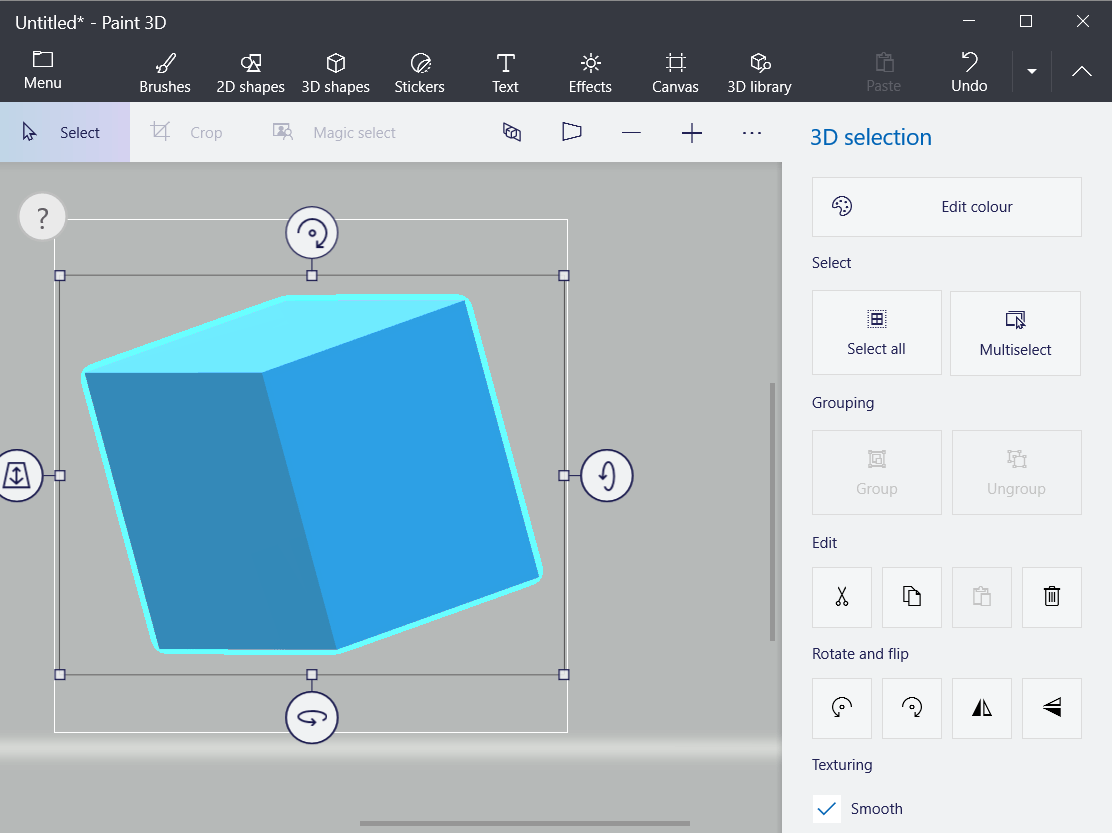Zoom in on the canvas
1112x833 pixels.
691,131
